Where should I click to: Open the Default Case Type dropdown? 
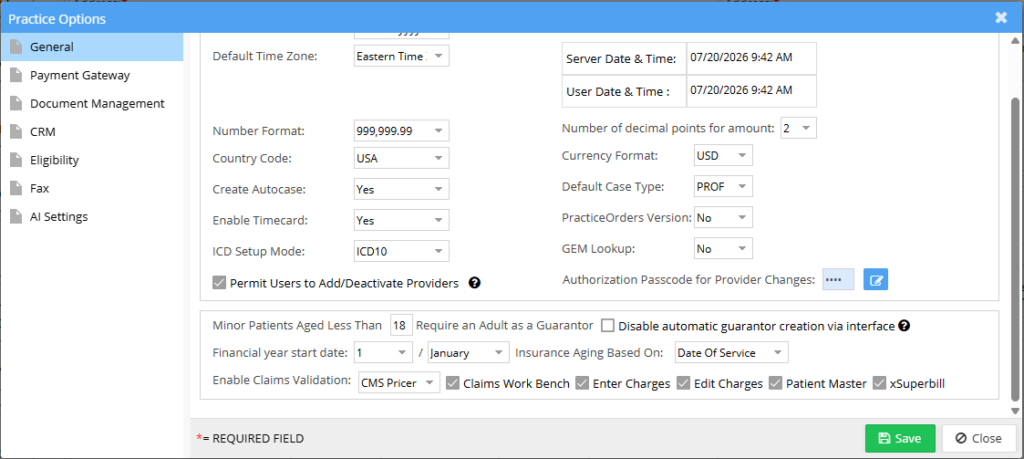(724, 186)
